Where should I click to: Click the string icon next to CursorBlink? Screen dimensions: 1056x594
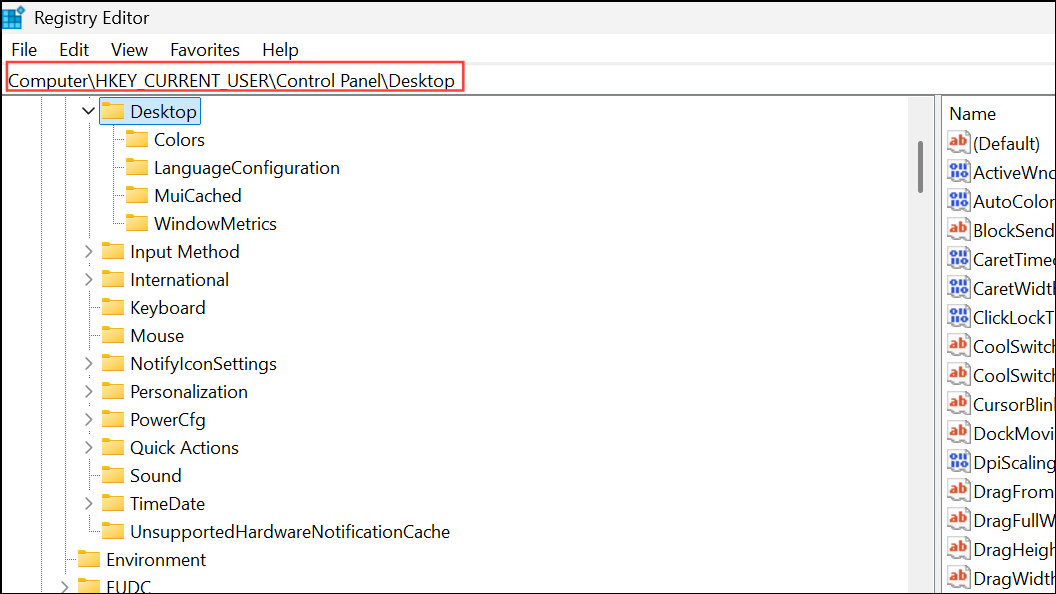[x=958, y=404]
